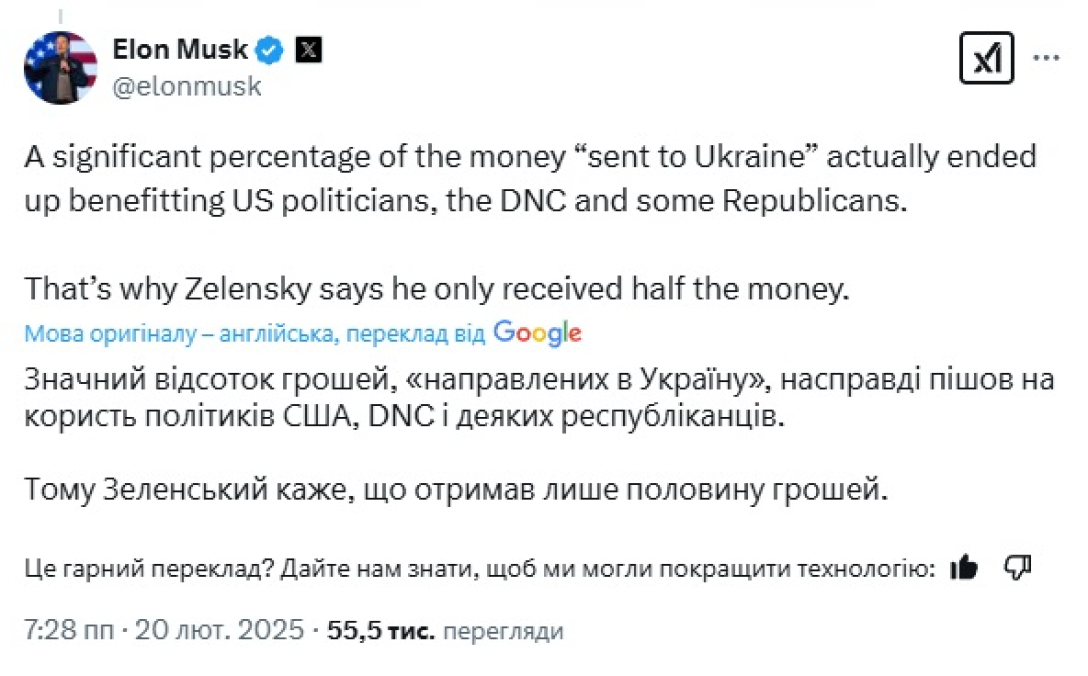Open the three-dot more options menu
1088x676 pixels.
click(x=1046, y=58)
